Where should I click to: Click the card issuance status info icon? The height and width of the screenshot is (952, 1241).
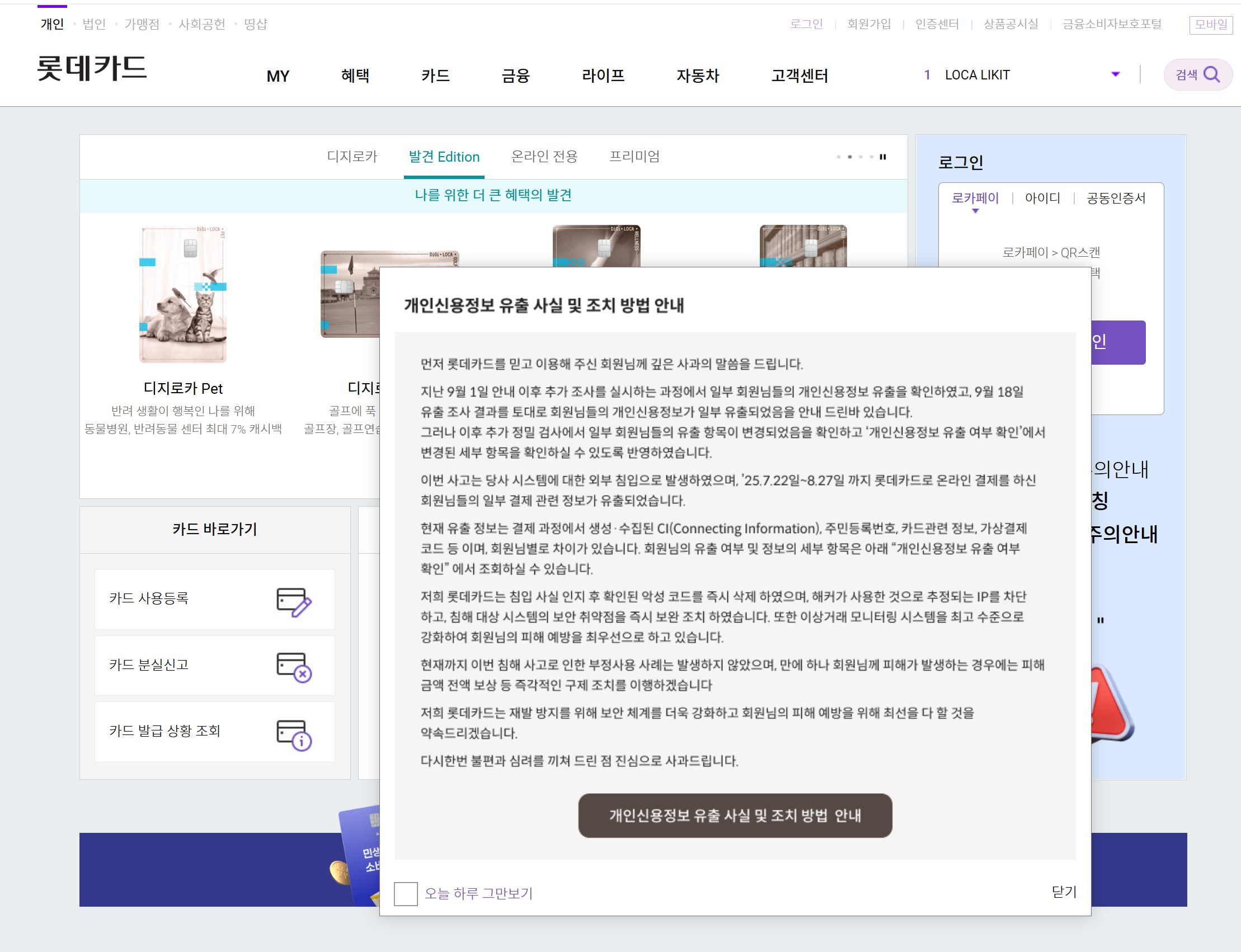tap(294, 734)
